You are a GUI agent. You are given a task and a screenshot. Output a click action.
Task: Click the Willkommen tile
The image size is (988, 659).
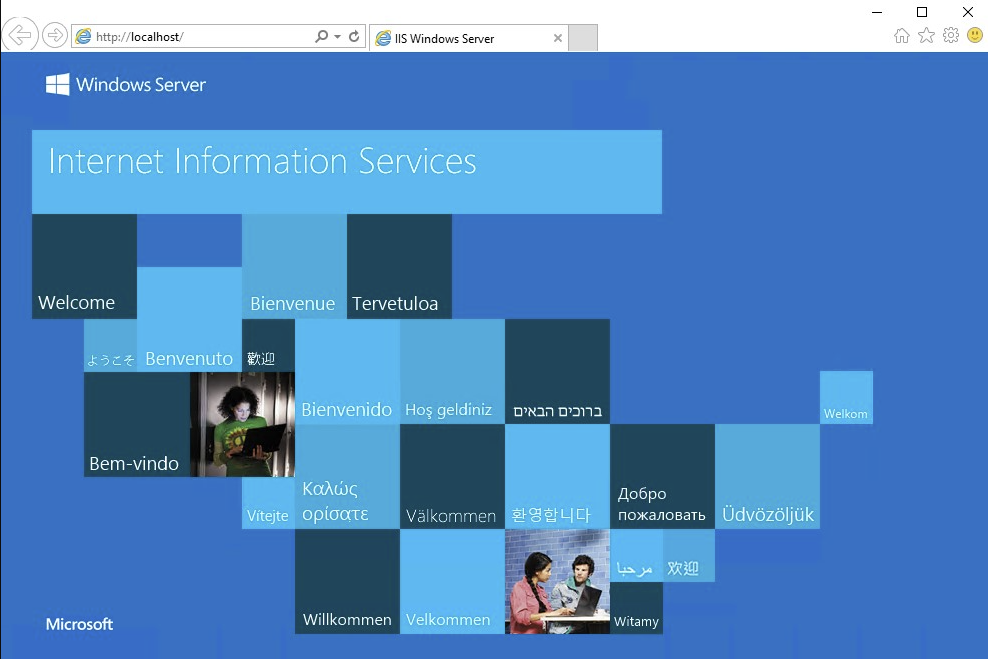[347, 582]
